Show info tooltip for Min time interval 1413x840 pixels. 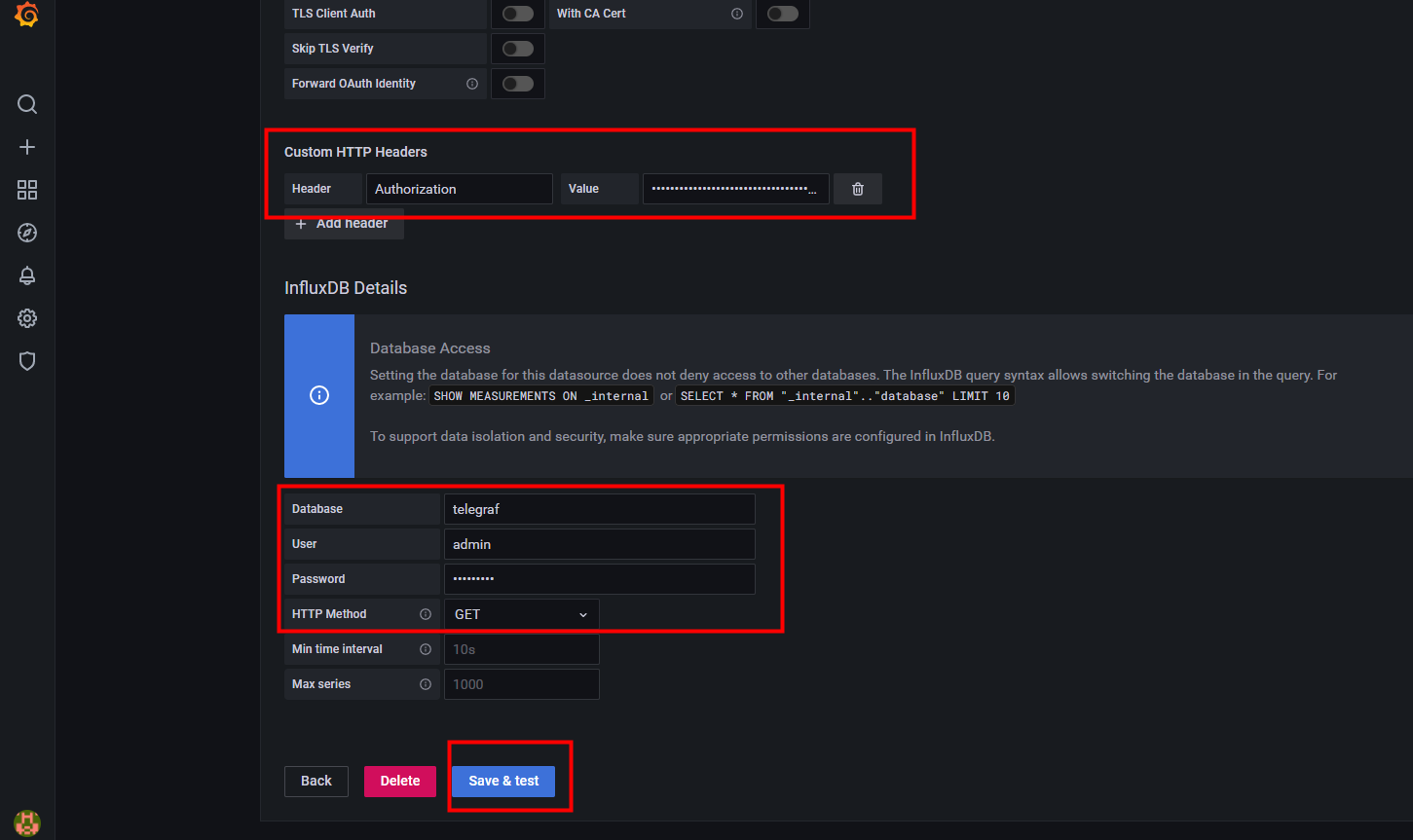click(x=426, y=649)
